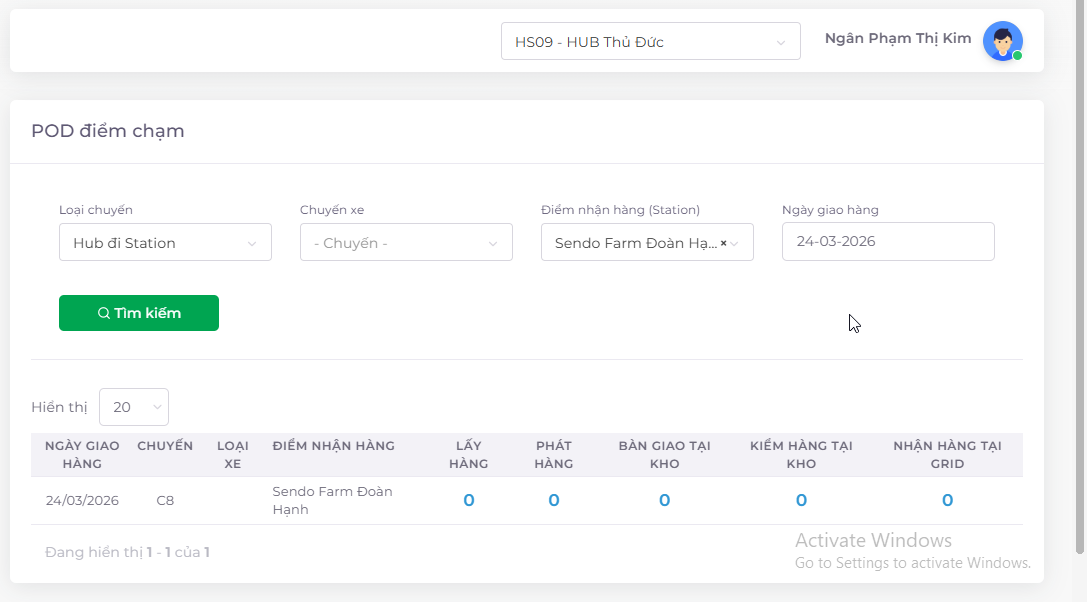Open the Kiểm hàng tại kho count

(x=801, y=500)
